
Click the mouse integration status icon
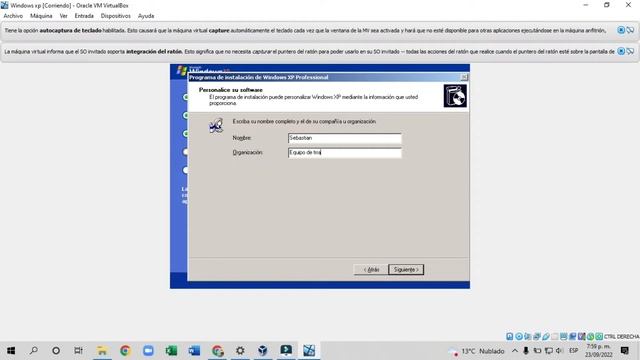tap(590, 336)
